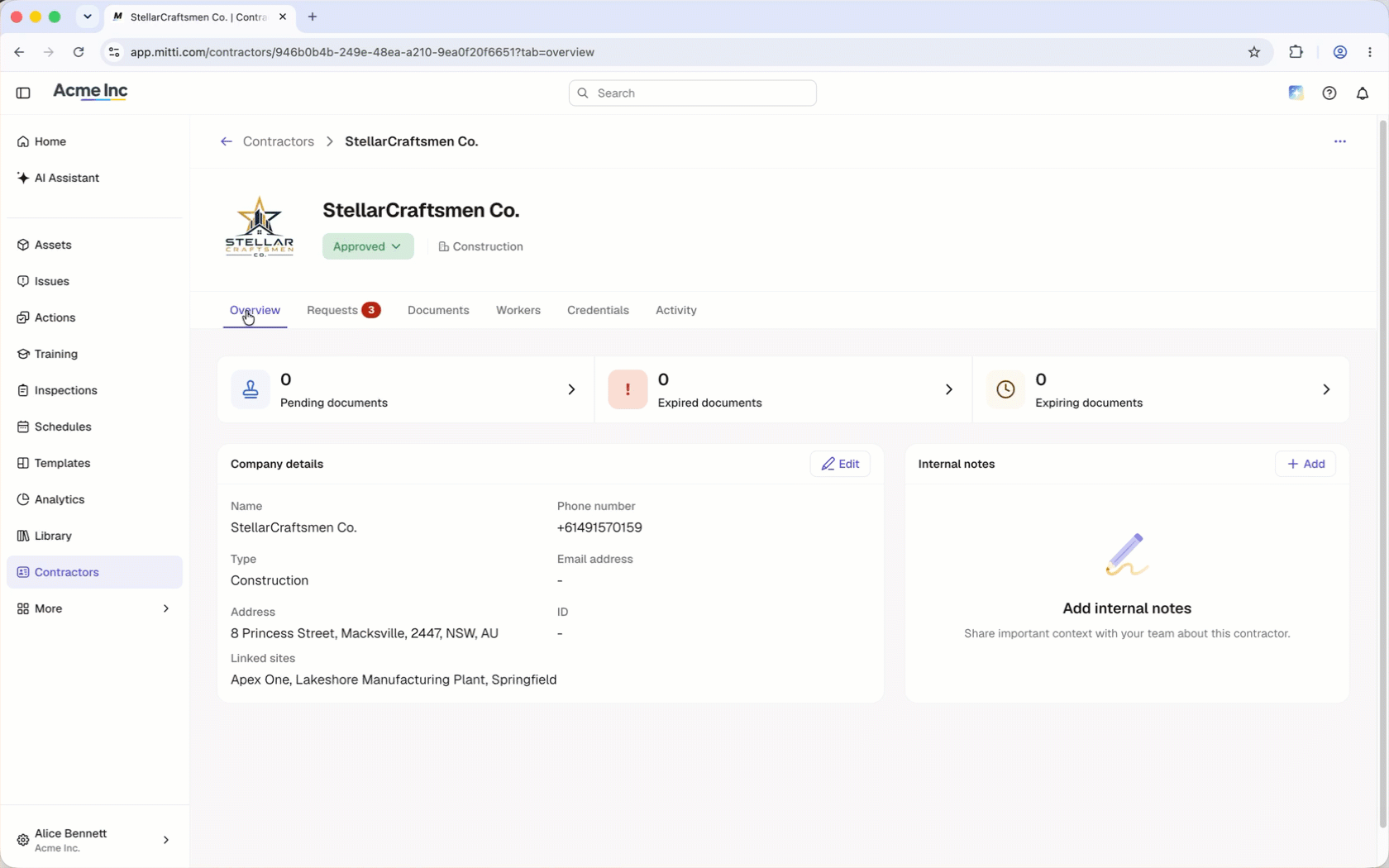The width and height of the screenshot is (1389, 868).
Task: Open Alice Bennett account menu
Action: pos(94,840)
